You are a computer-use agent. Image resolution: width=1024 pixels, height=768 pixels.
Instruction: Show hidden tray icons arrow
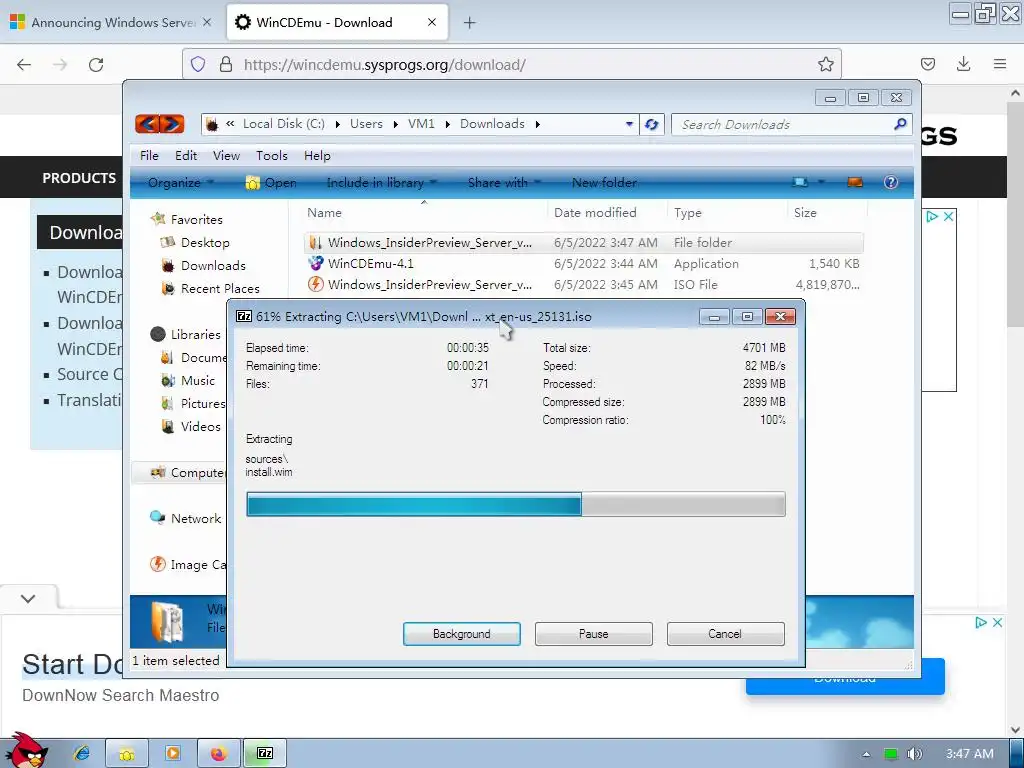point(866,754)
